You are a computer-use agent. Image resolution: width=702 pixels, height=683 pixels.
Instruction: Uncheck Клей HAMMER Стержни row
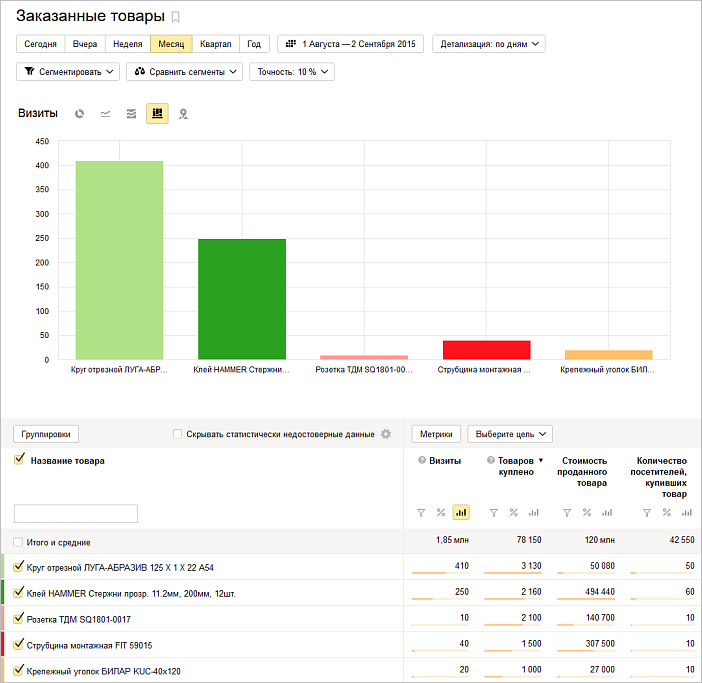click(x=18, y=593)
